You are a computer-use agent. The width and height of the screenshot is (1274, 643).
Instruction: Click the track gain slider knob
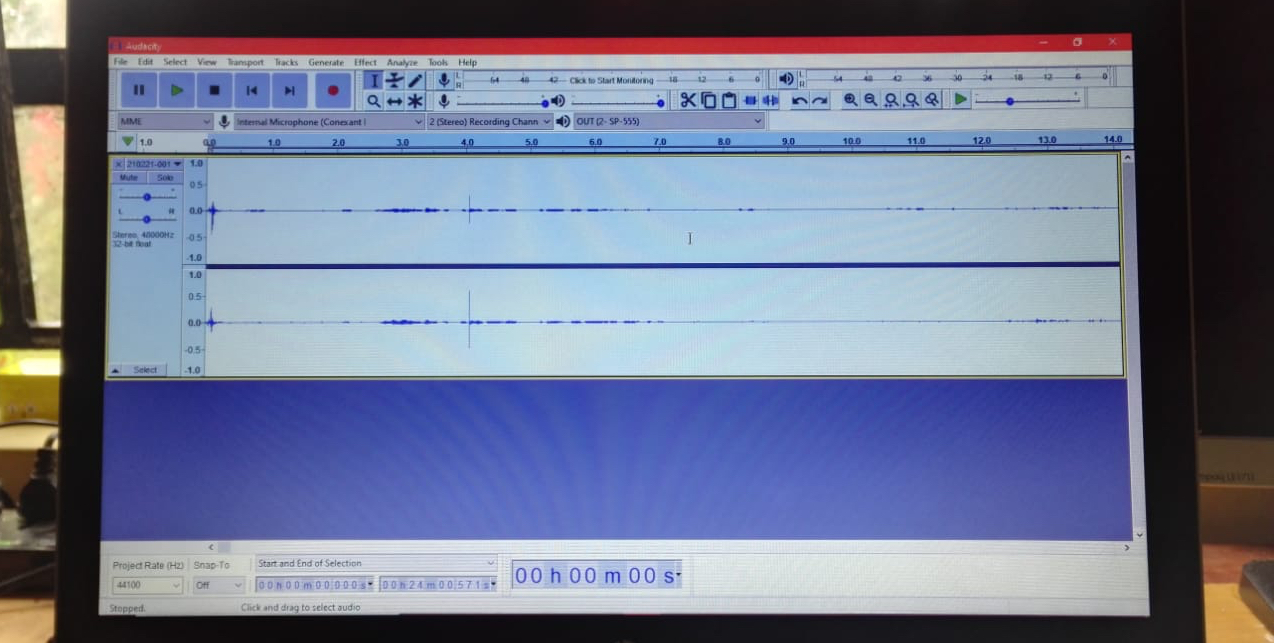[x=147, y=197]
